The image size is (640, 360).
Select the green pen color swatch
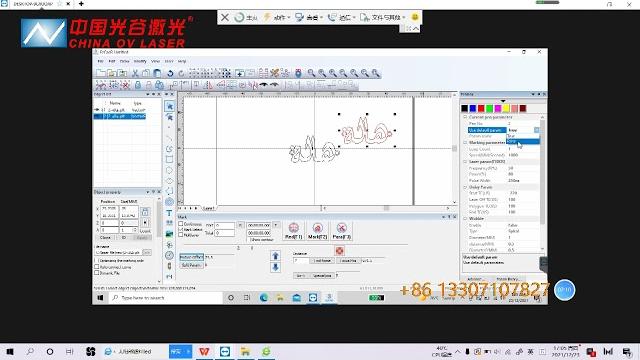[x=489, y=108]
